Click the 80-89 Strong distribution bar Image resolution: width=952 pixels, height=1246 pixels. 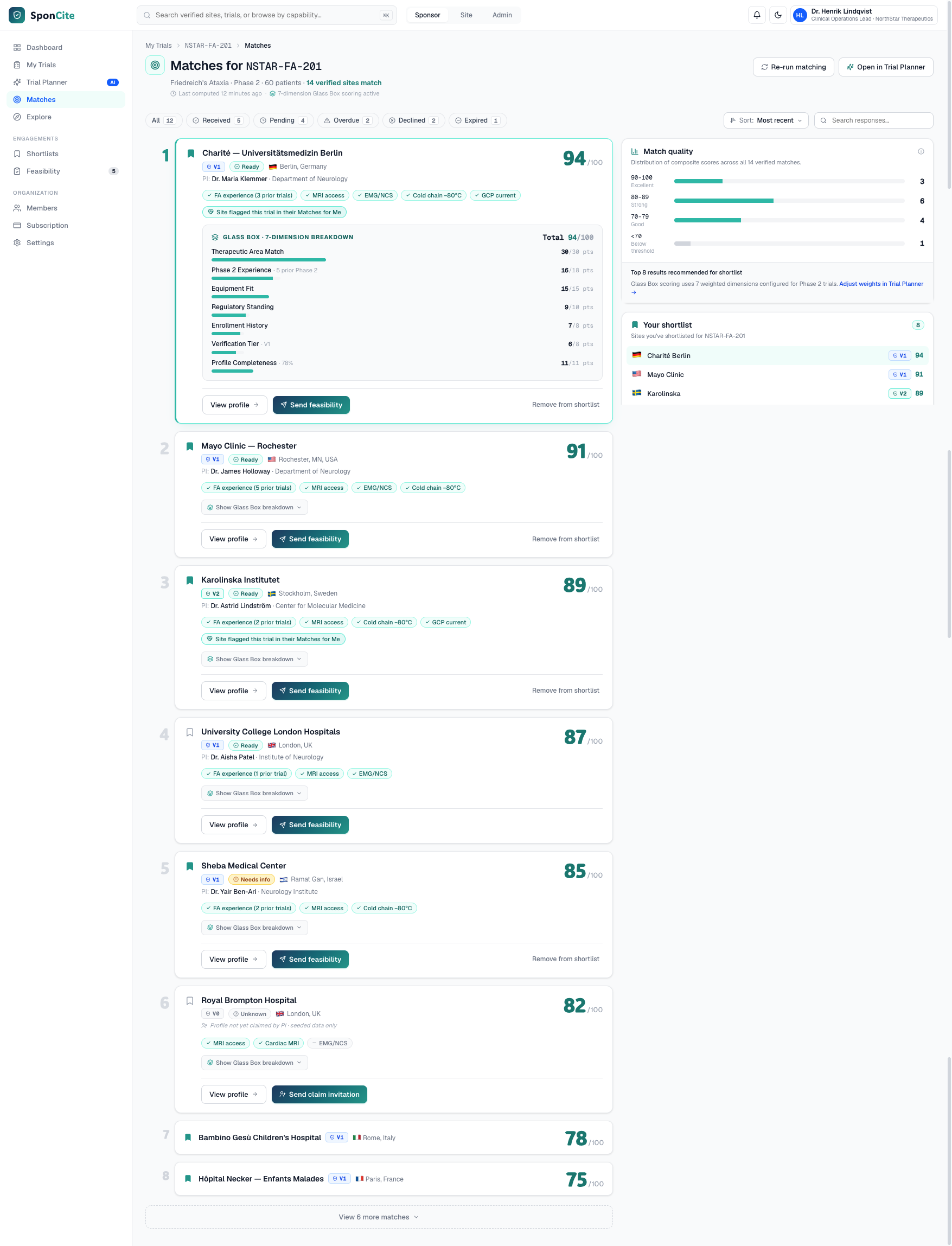(x=789, y=201)
